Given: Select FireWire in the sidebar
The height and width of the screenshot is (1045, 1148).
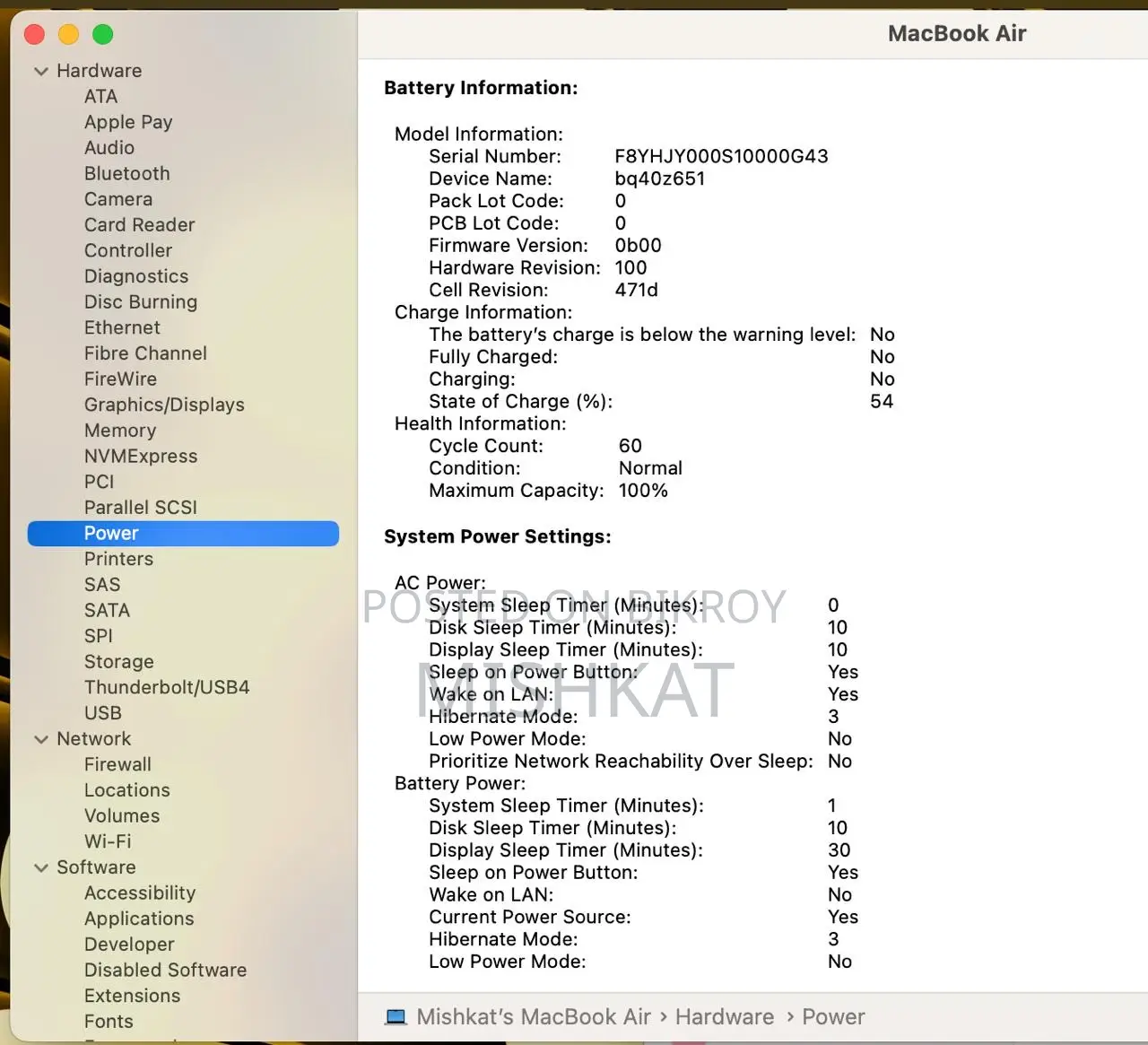Looking at the screenshot, I should pyautogui.click(x=120, y=379).
